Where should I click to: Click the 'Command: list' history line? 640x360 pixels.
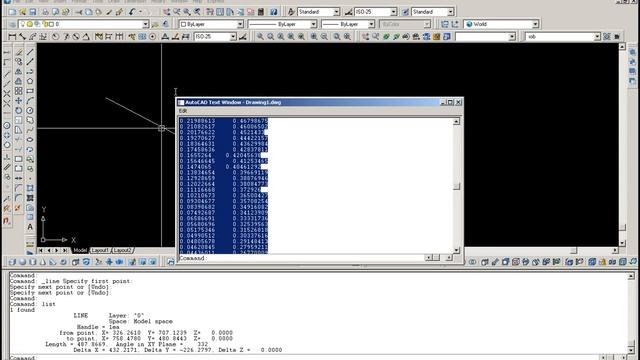pos(32,304)
